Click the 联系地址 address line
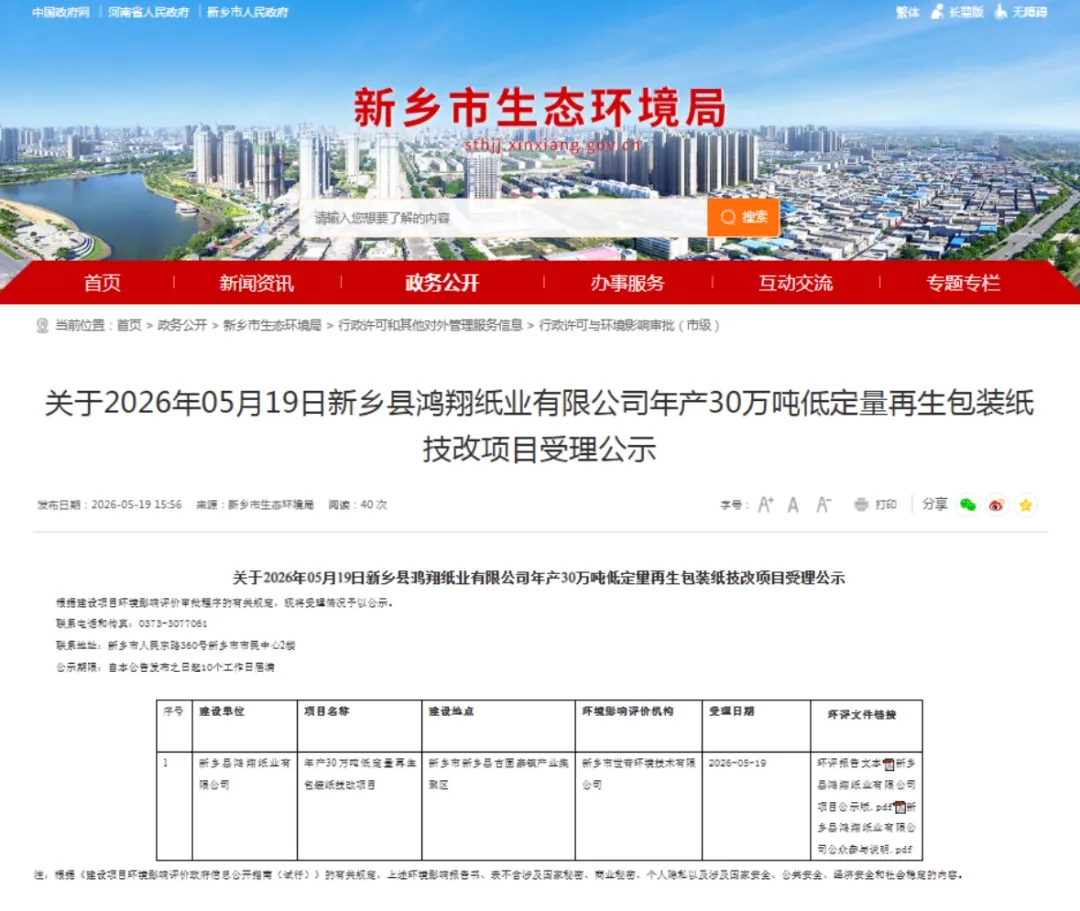Viewport: 1080px width, 911px height. coord(176,645)
